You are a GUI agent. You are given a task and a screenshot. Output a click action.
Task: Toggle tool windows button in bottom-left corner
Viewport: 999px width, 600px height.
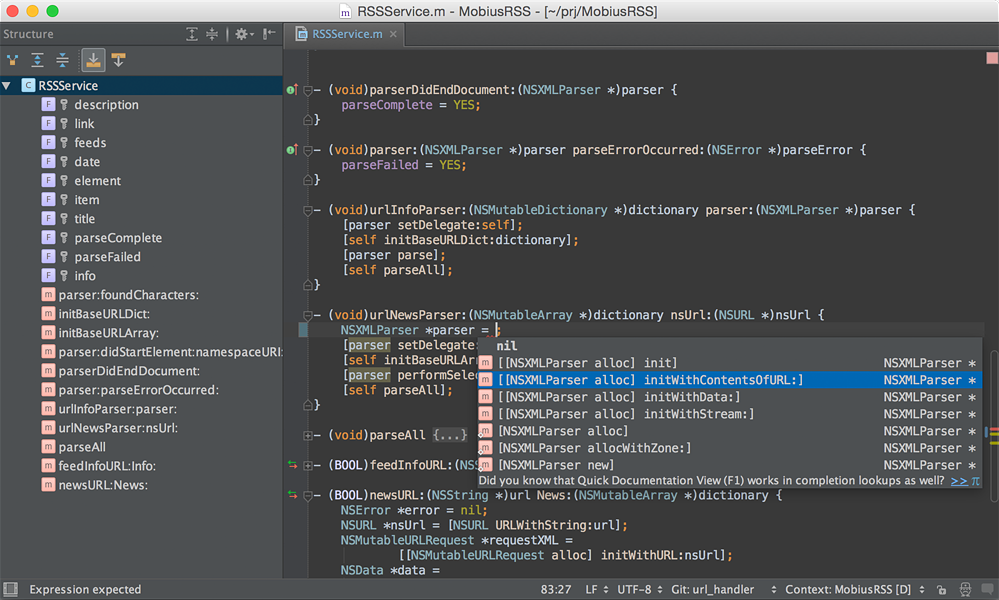(x=10, y=590)
